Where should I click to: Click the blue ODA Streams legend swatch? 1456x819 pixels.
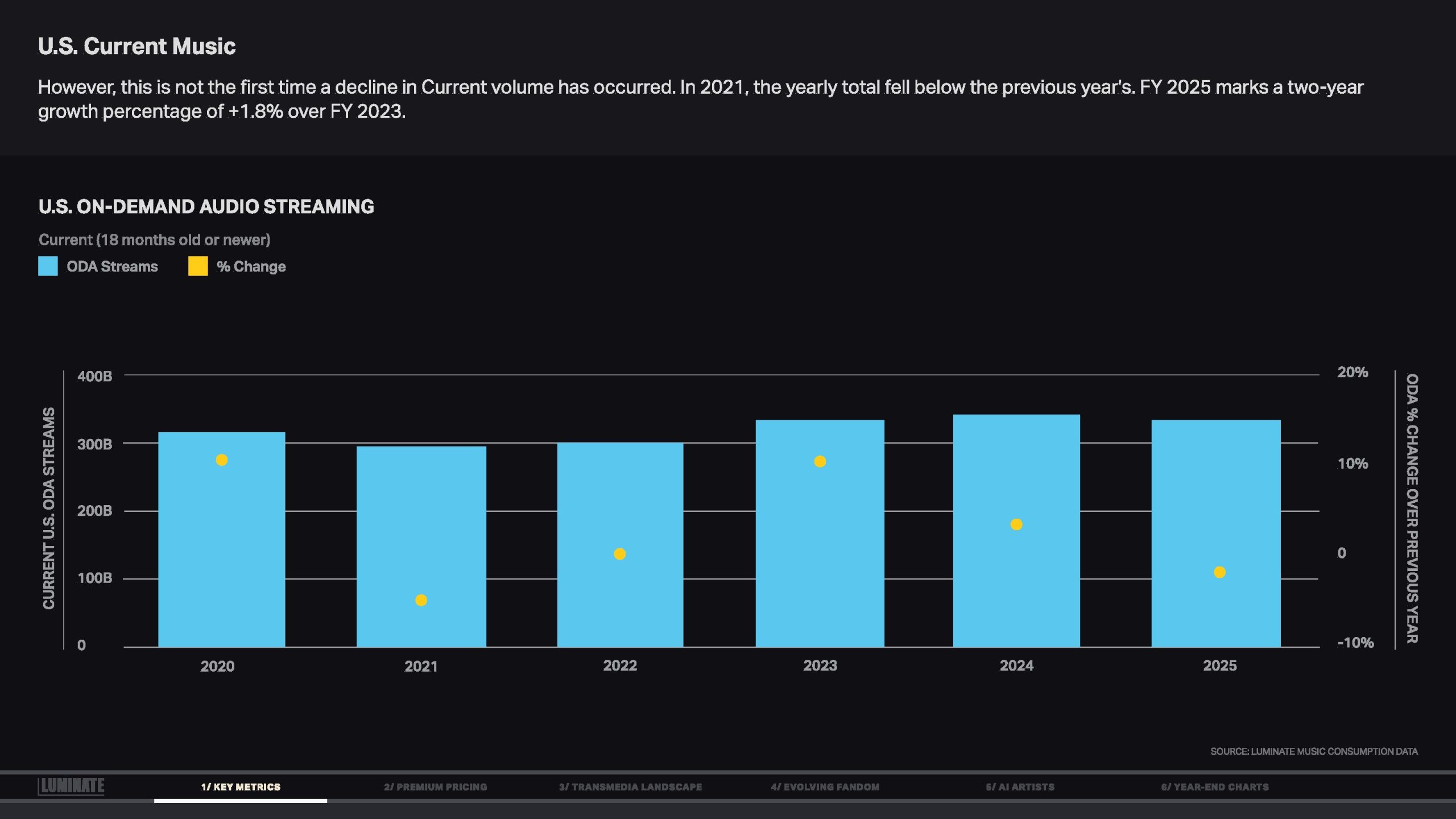[48, 266]
